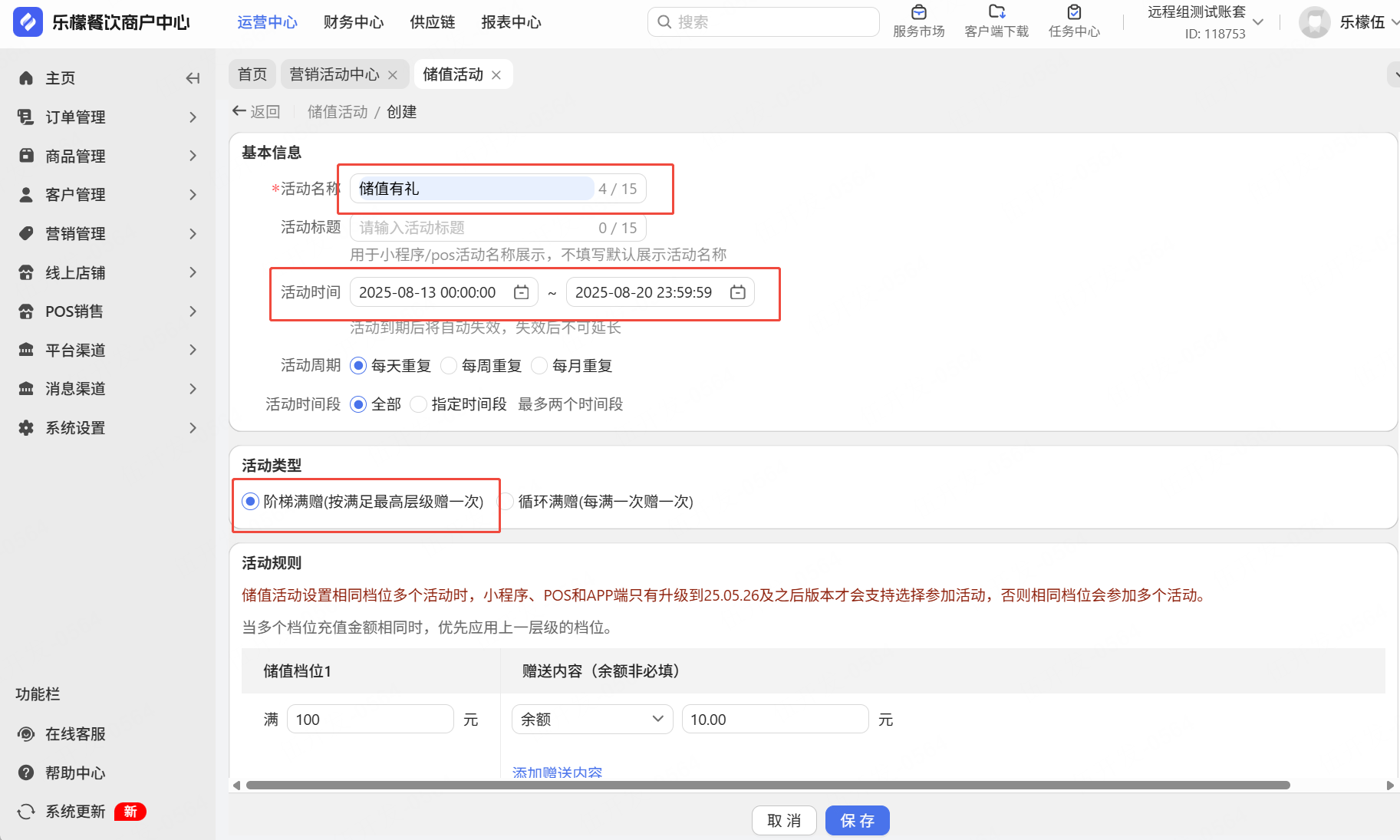Open start date calendar icon
Image resolution: width=1400 pixels, height=840 pixels.
pos(522,292)
